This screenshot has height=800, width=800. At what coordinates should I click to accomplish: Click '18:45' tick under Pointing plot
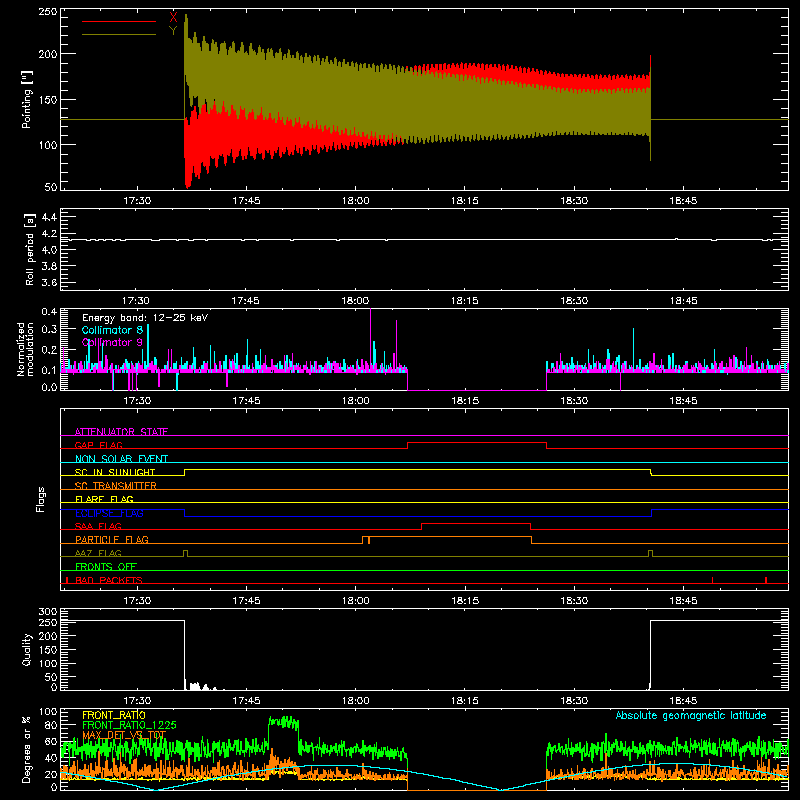click(683, 201)
